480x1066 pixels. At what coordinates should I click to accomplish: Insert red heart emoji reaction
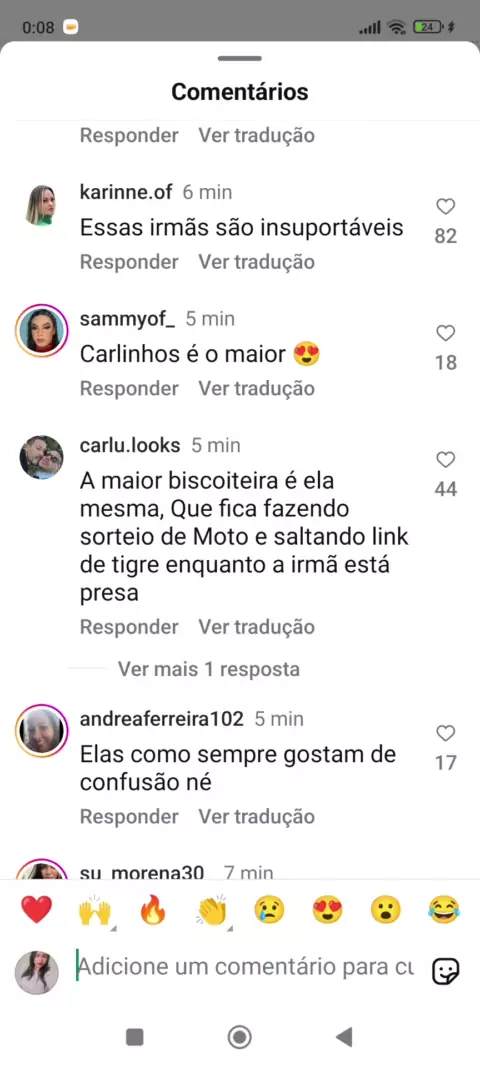point(37,910)
